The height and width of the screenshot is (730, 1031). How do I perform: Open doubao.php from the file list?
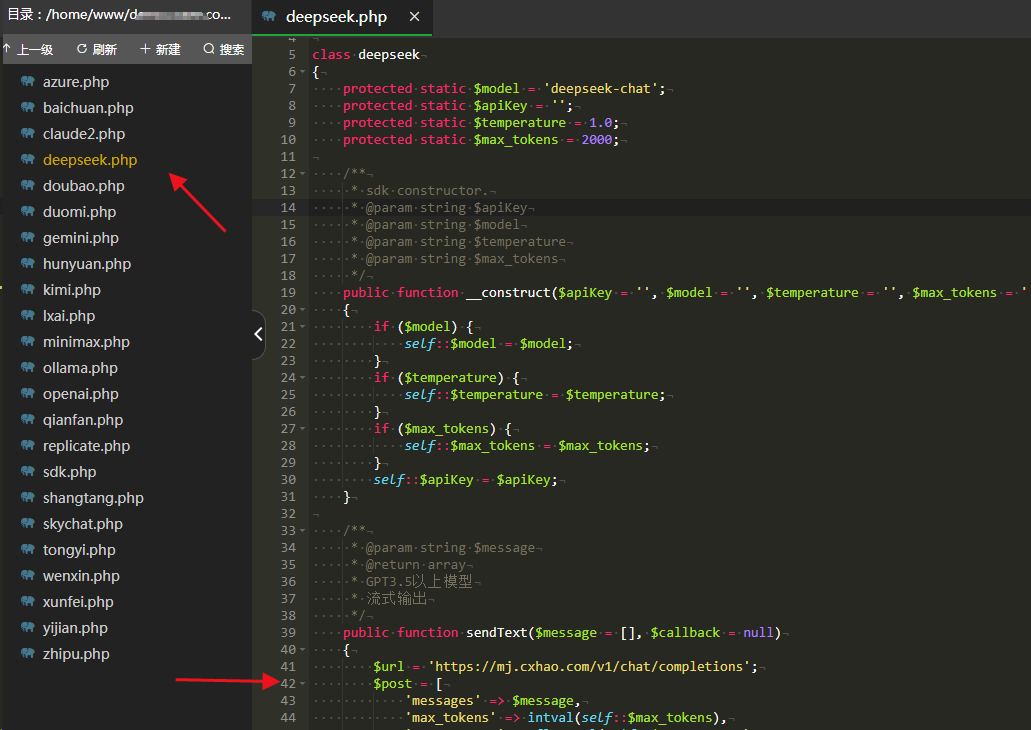(x=84, y=185)
